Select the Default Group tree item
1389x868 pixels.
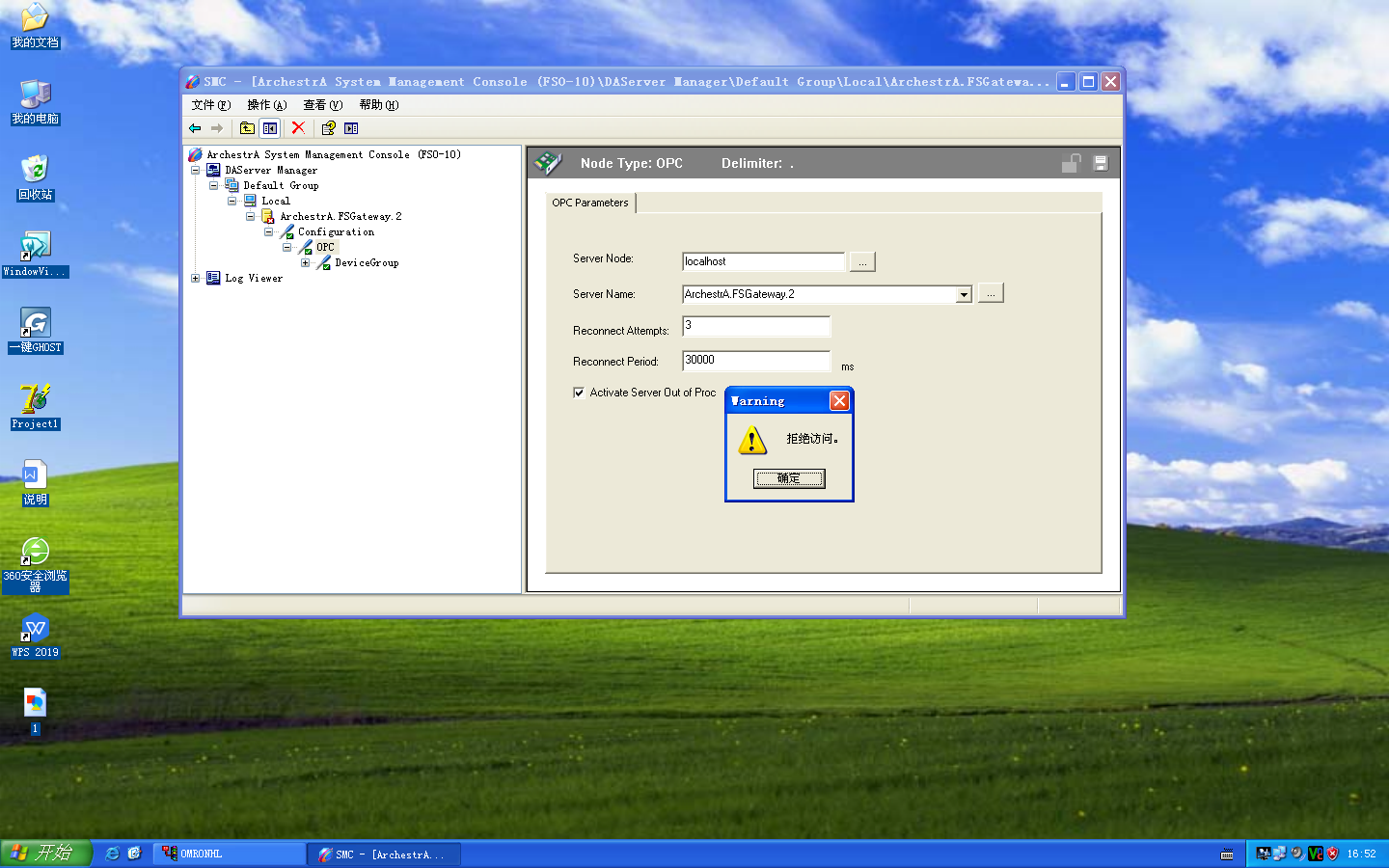[281, 185]
